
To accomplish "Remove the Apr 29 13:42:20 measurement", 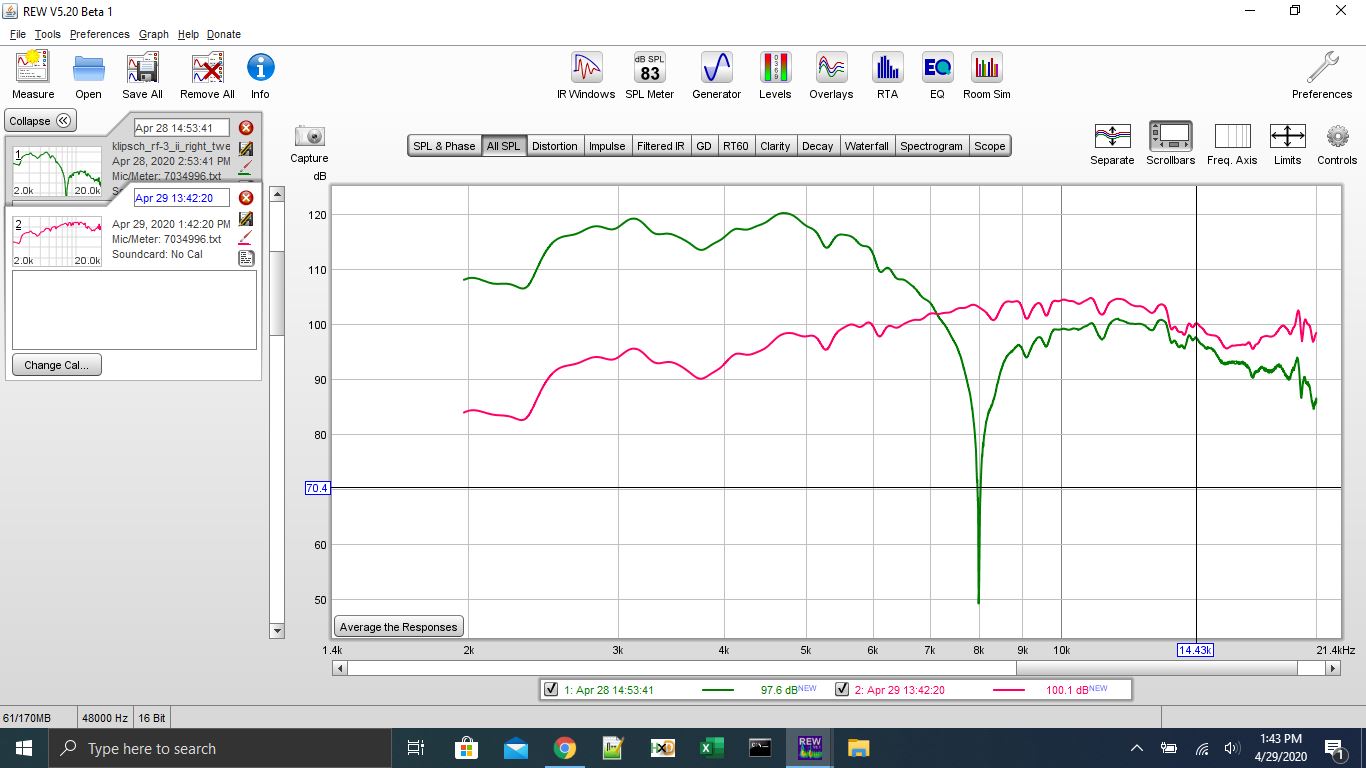I will [246, 198].
